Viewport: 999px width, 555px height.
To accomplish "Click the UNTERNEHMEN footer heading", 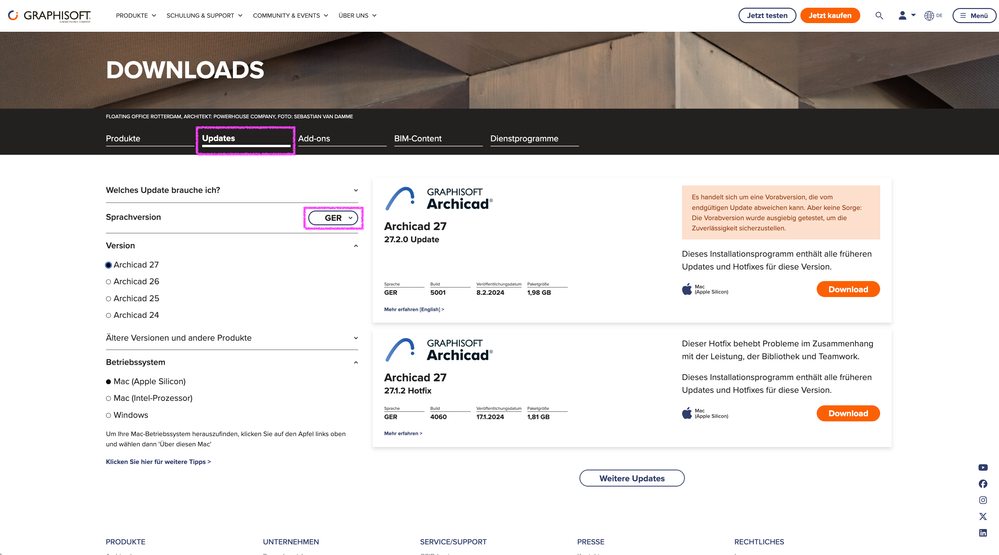I will pyautogui.click(x=291, y=542).
